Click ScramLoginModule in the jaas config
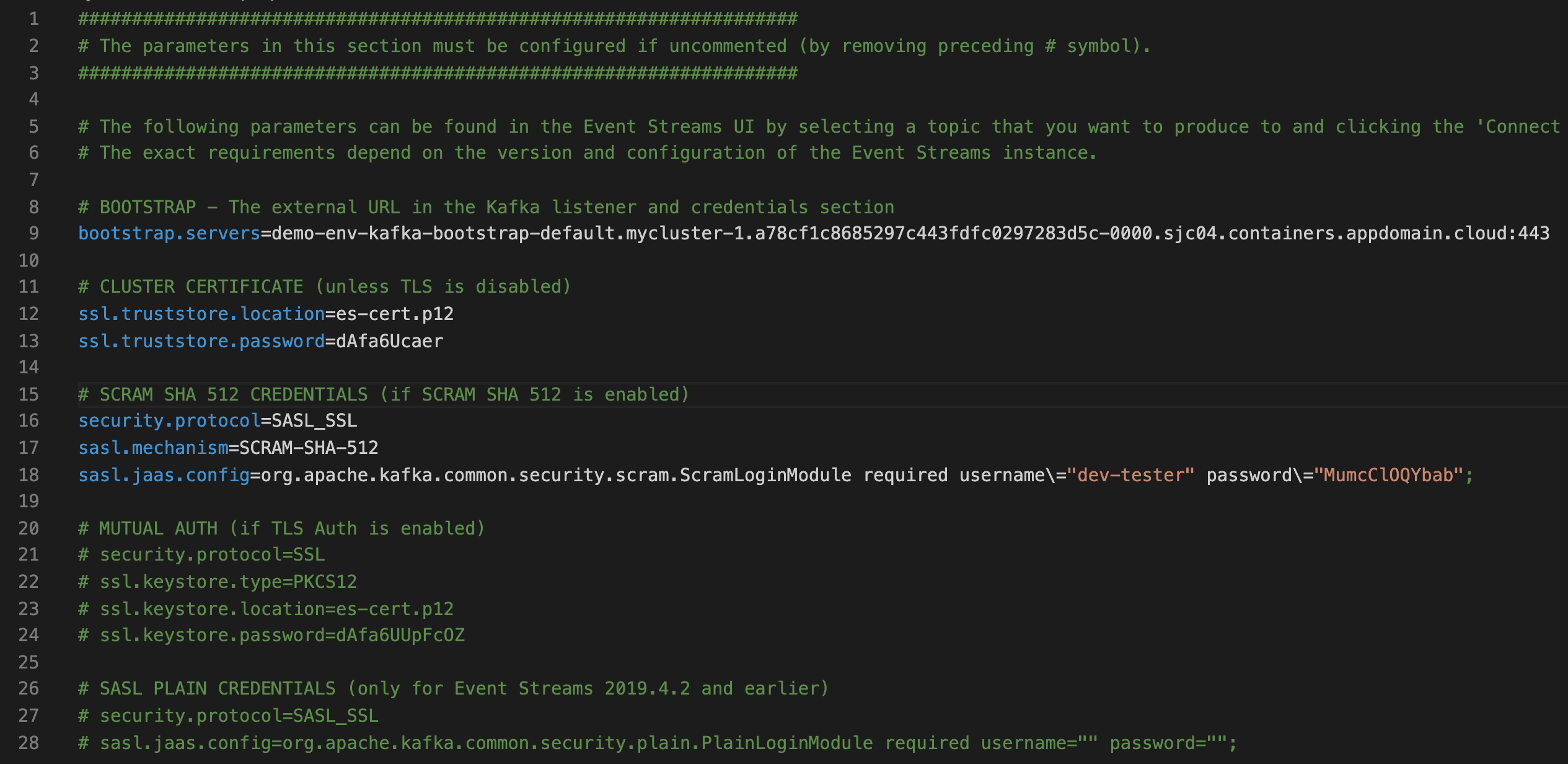 pos(765,476)
